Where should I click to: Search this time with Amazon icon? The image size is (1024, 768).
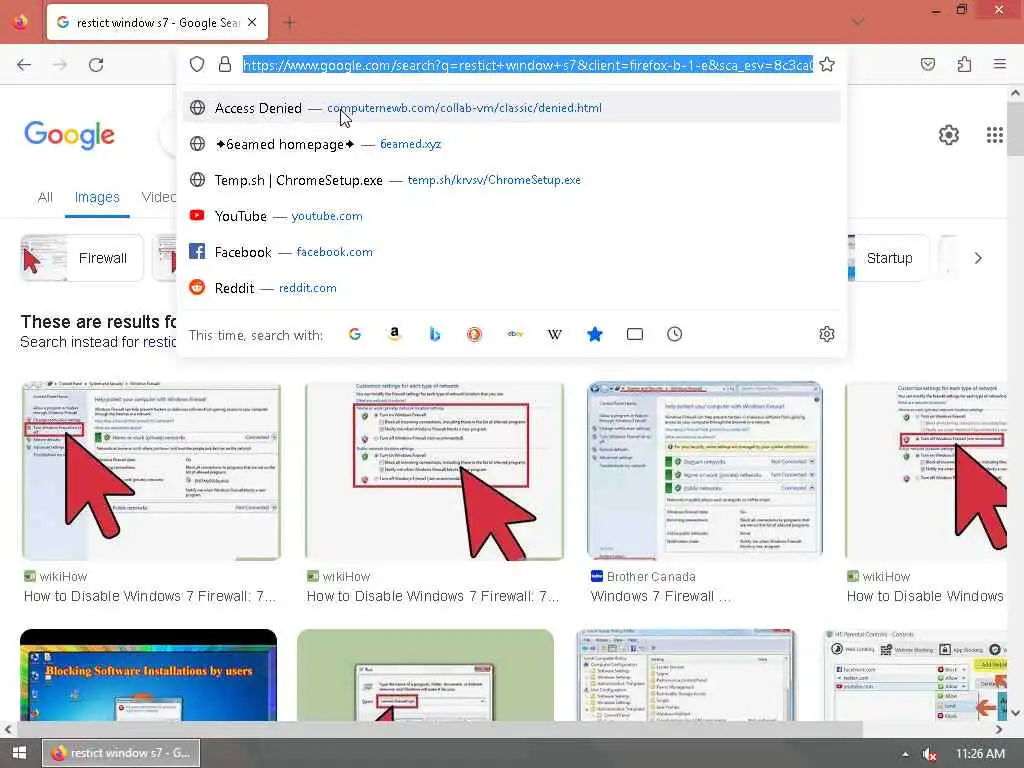click(394, 334)
